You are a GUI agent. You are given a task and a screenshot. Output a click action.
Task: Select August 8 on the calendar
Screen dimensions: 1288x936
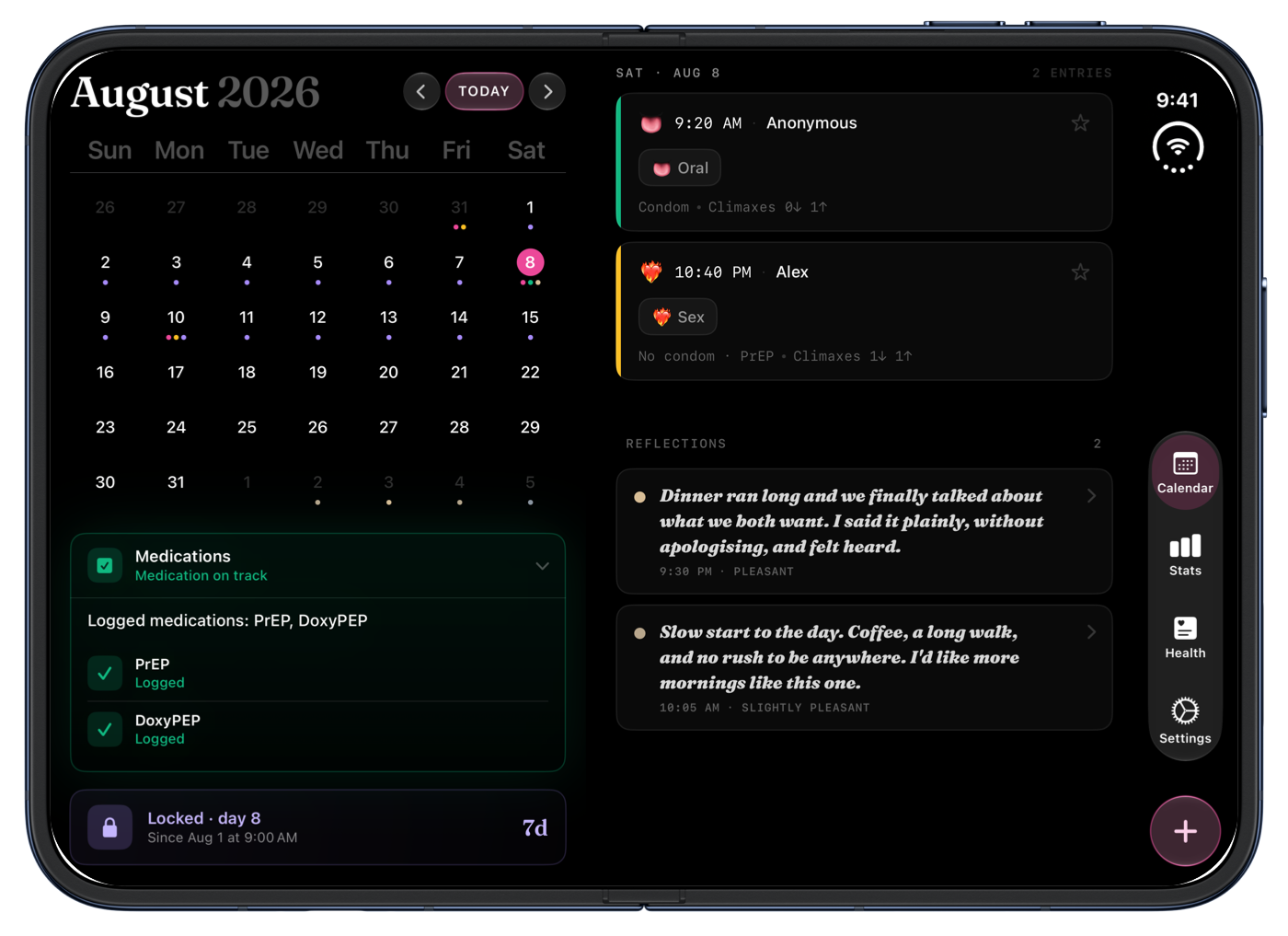530,263
